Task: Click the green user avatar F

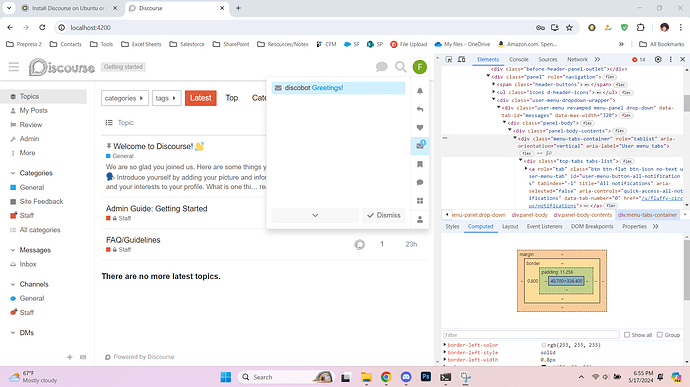Action: pyautogui.click(x=420, y=67)
